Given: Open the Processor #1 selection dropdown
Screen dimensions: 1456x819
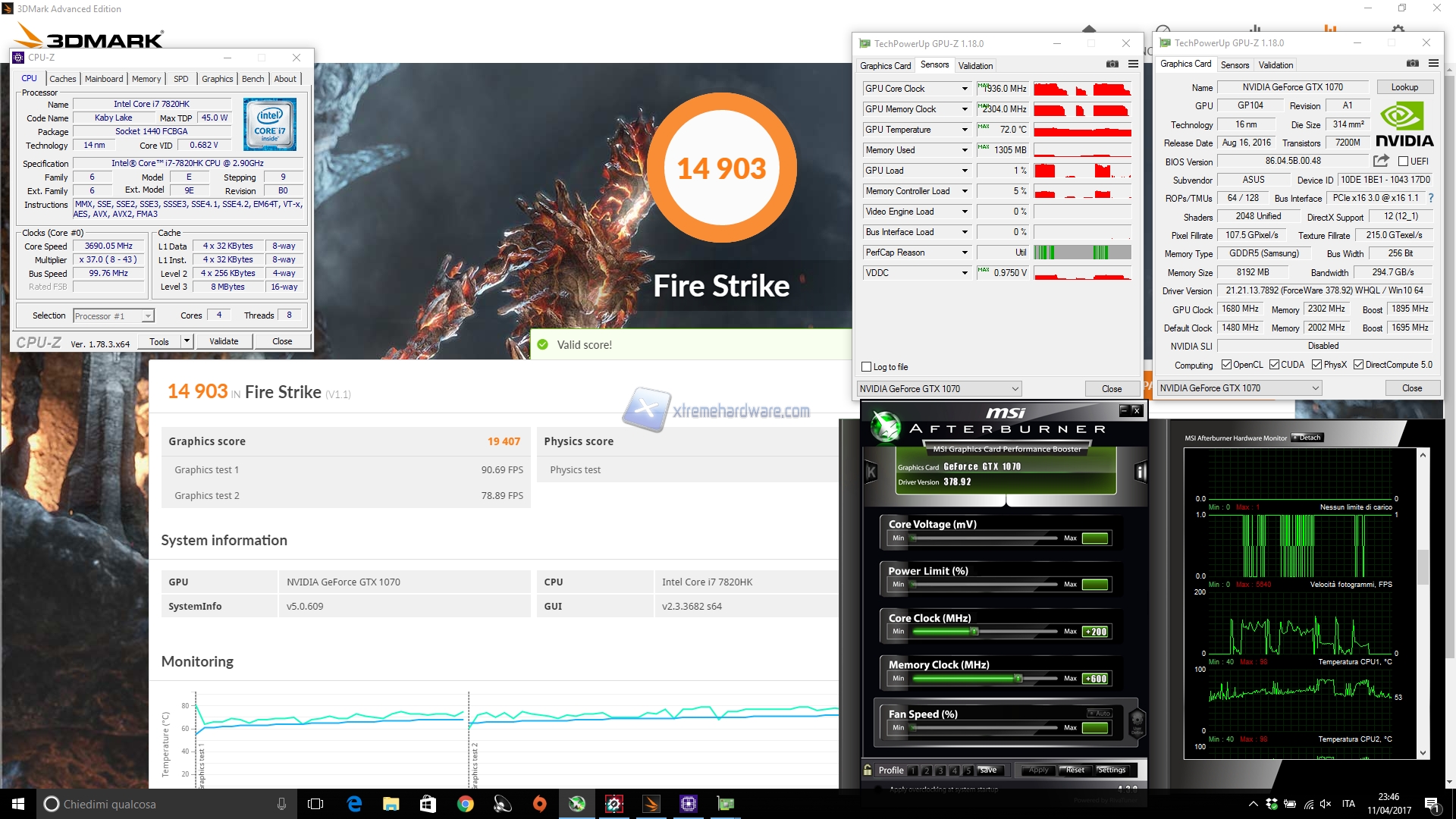Looking at the screenshot, I should 148,315.
